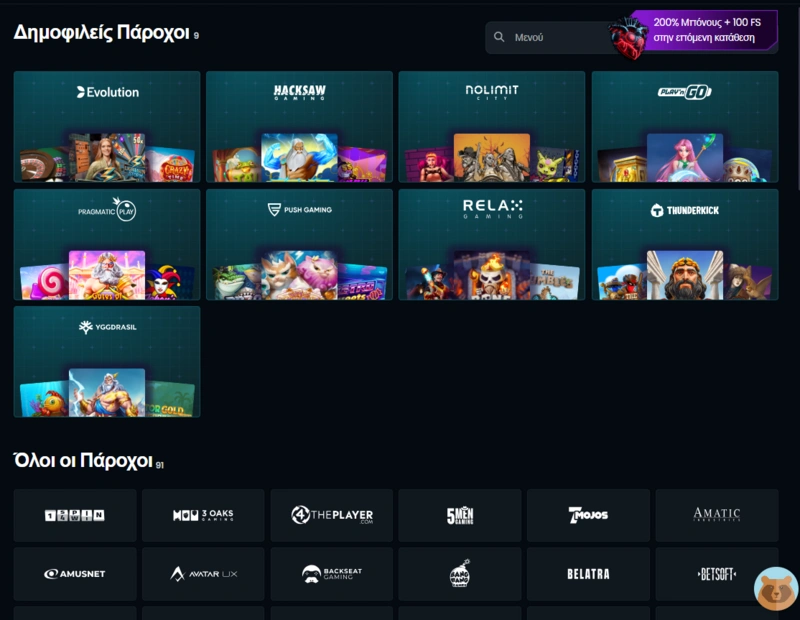Open the 1Spin4Win provider page
800x620 pixels.
[x=74, y=515]
